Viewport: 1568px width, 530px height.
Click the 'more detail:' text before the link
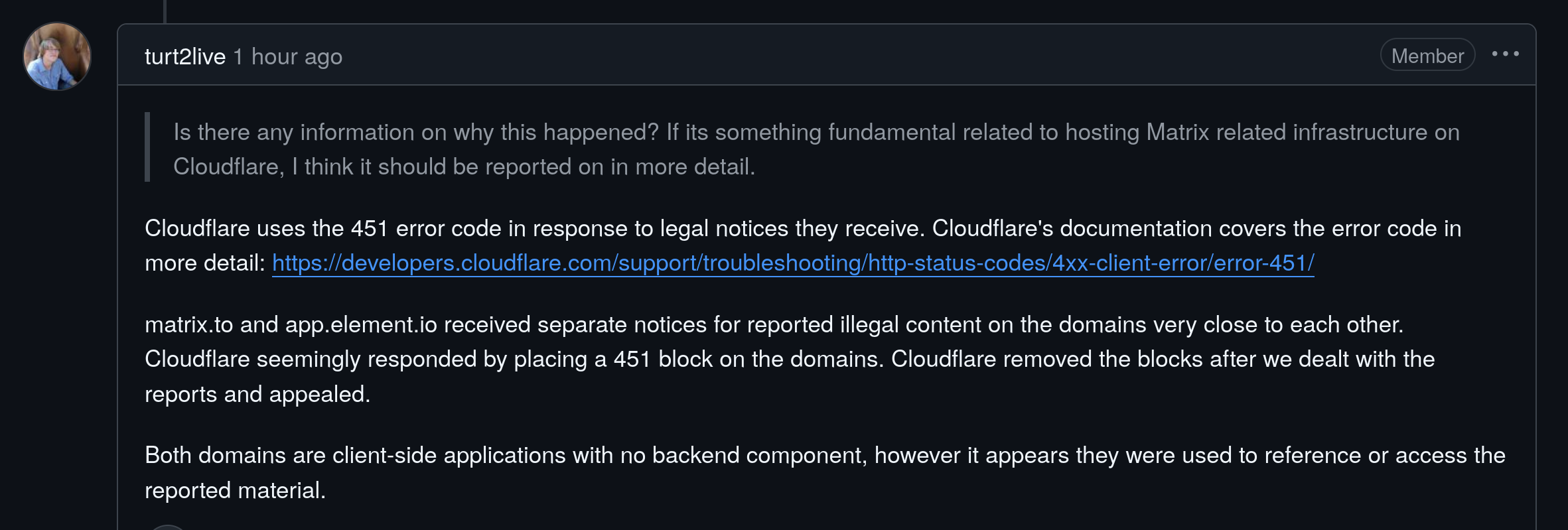tap(205, 263)
